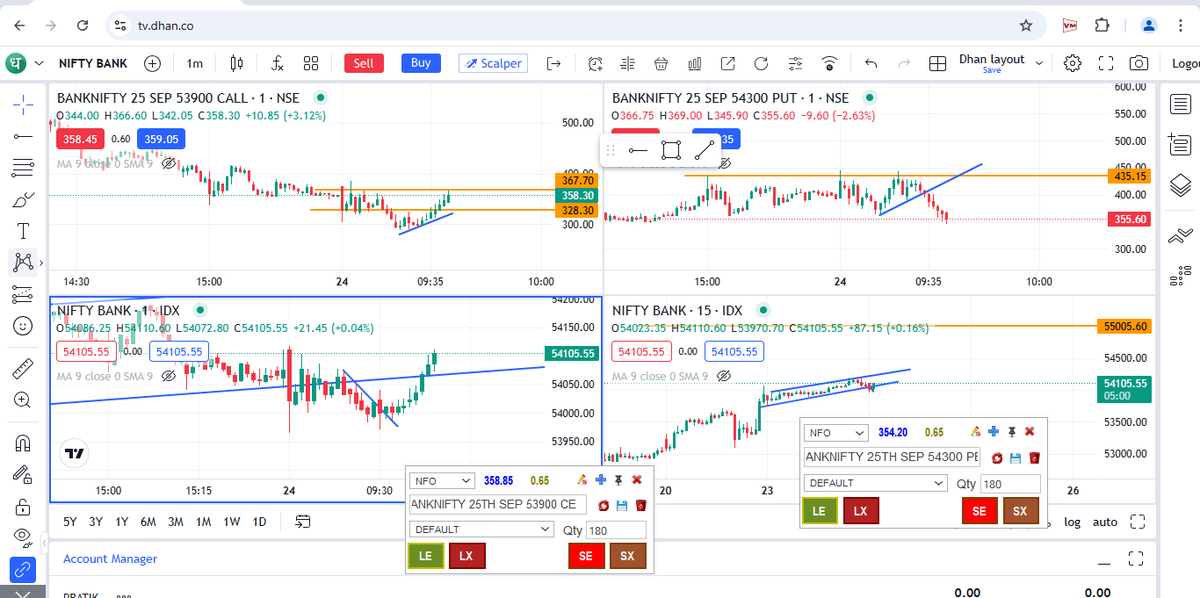This screenshot has height=598, width=1200.
Task: Pick rectangle shape in floating drawing toolbar
Action: (x=671, y=151)
